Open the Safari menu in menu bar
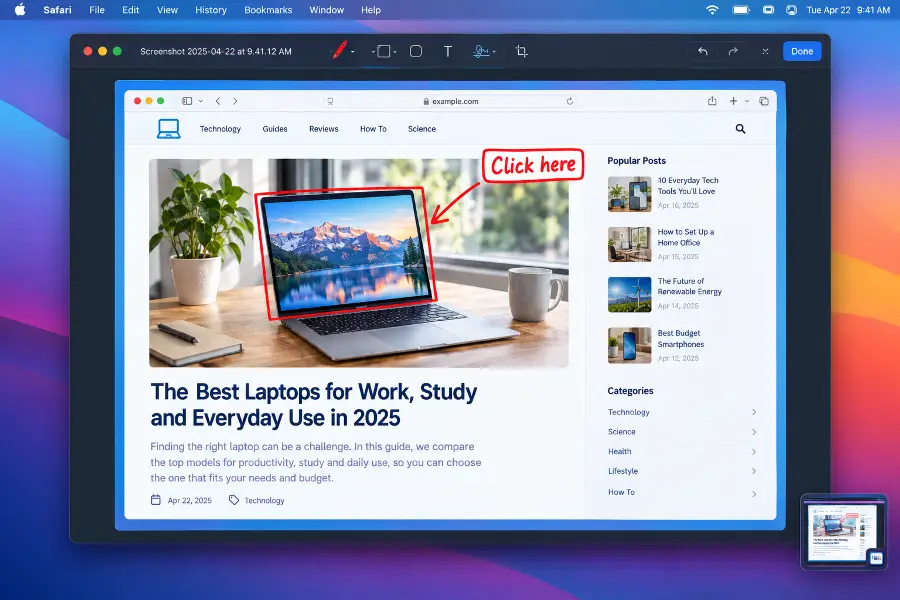 coord(57,10)
